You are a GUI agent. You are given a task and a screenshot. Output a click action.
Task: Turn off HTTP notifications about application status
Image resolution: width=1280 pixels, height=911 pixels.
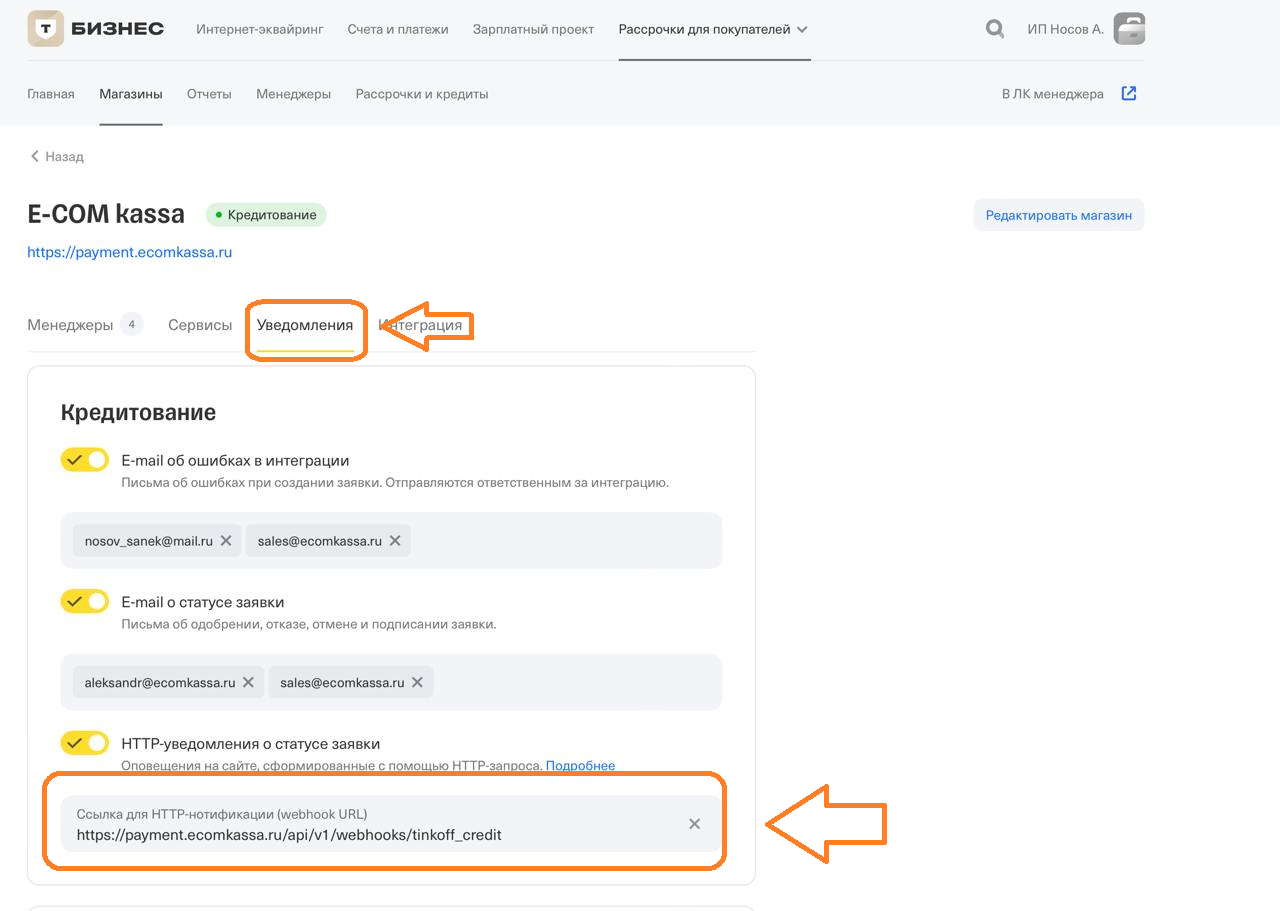pos(85,743)
